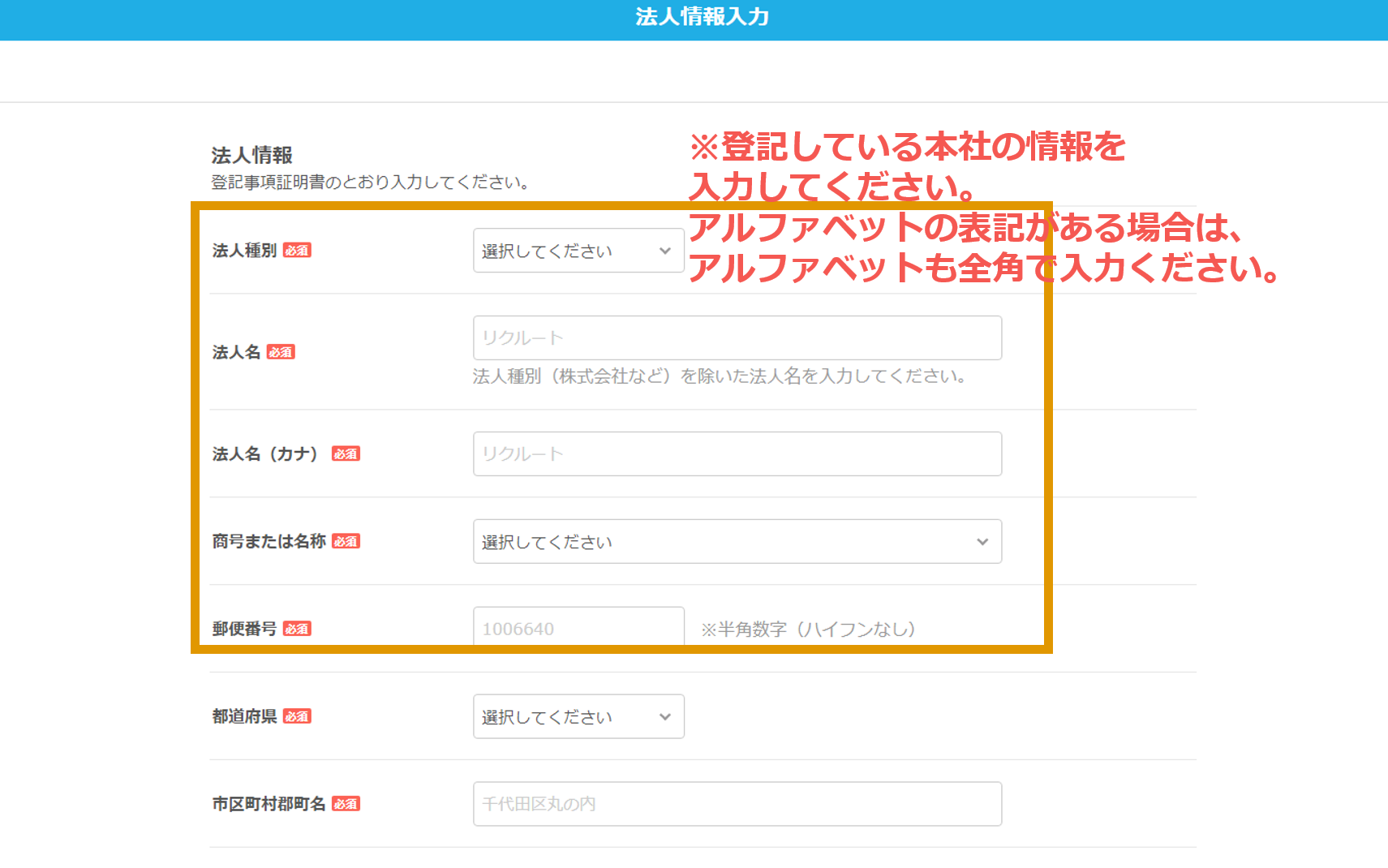Select the 郵便番号 input field
The width and height of the screenshot is (1388, 868).
point(578,628)
